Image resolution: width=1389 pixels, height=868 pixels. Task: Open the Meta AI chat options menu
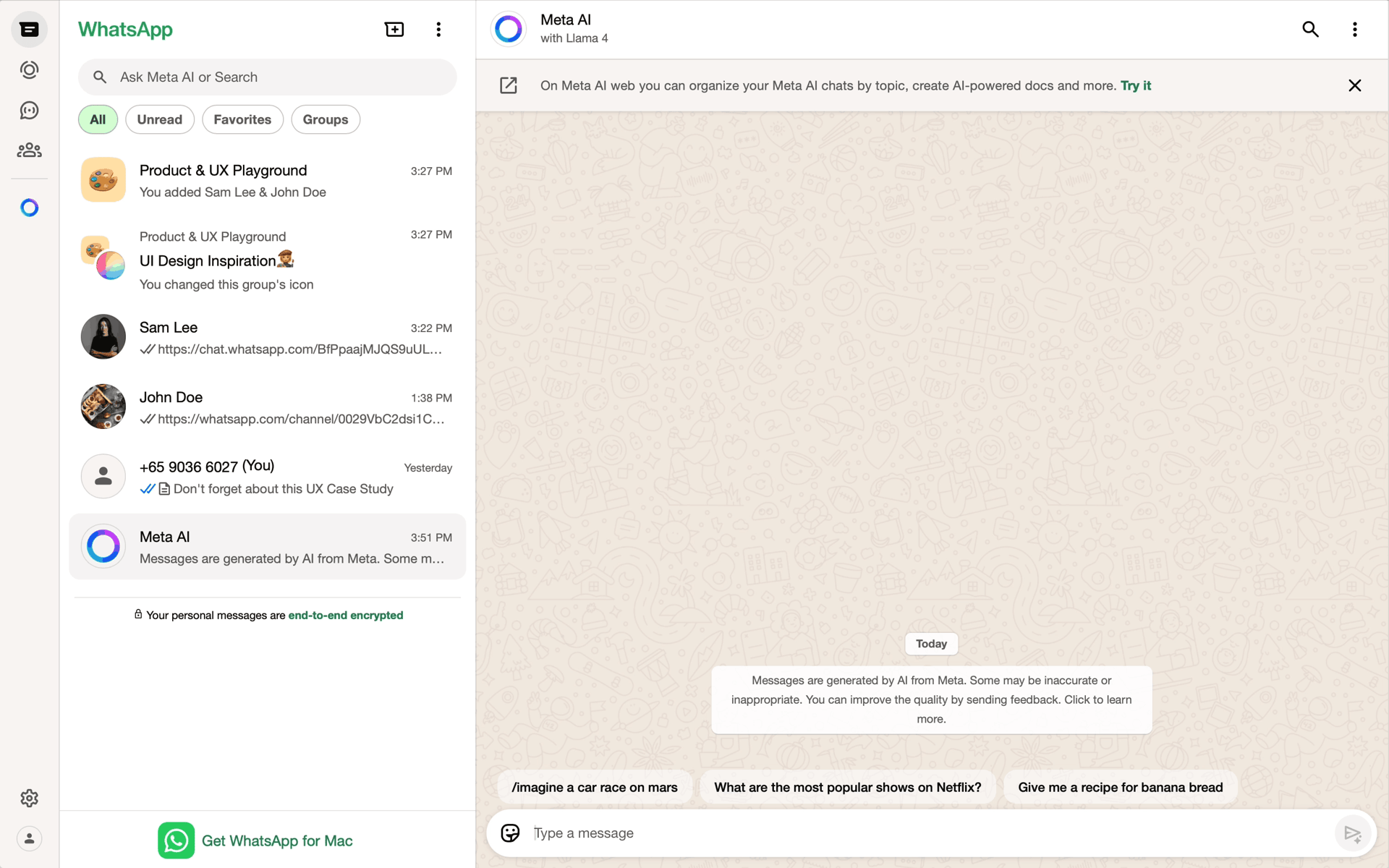coord(1355,29)
